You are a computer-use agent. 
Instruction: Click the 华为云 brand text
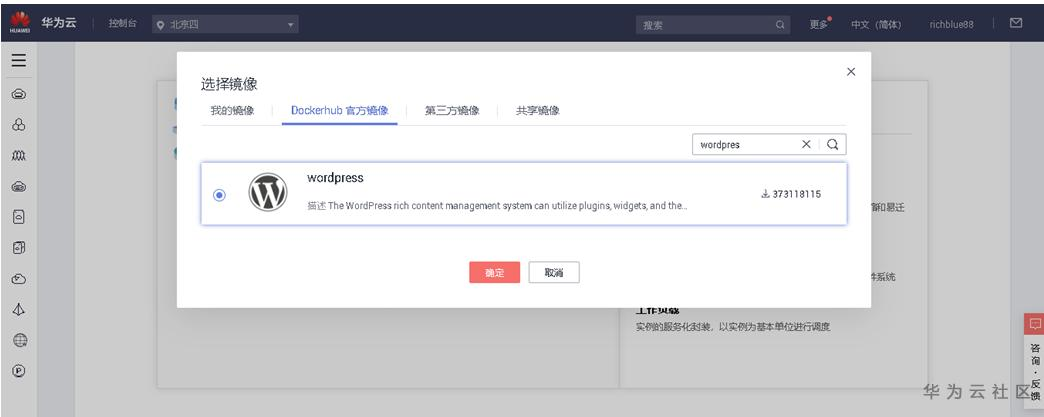59,23
